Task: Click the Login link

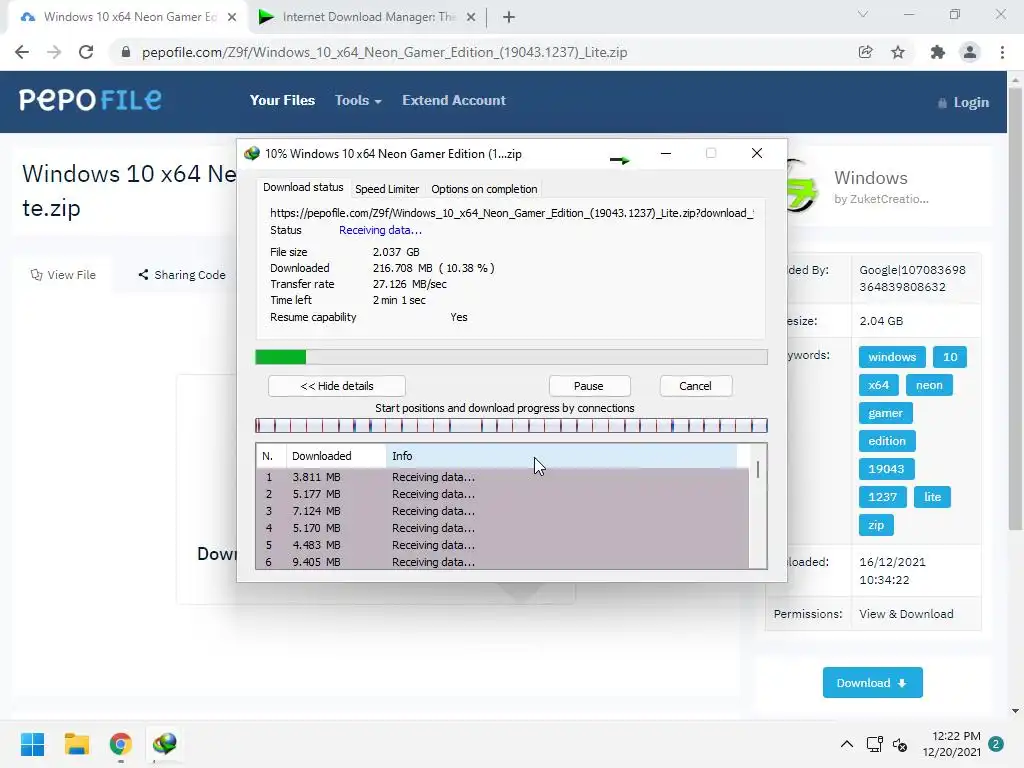Action: pyautogui.click(x=964, y=103)
